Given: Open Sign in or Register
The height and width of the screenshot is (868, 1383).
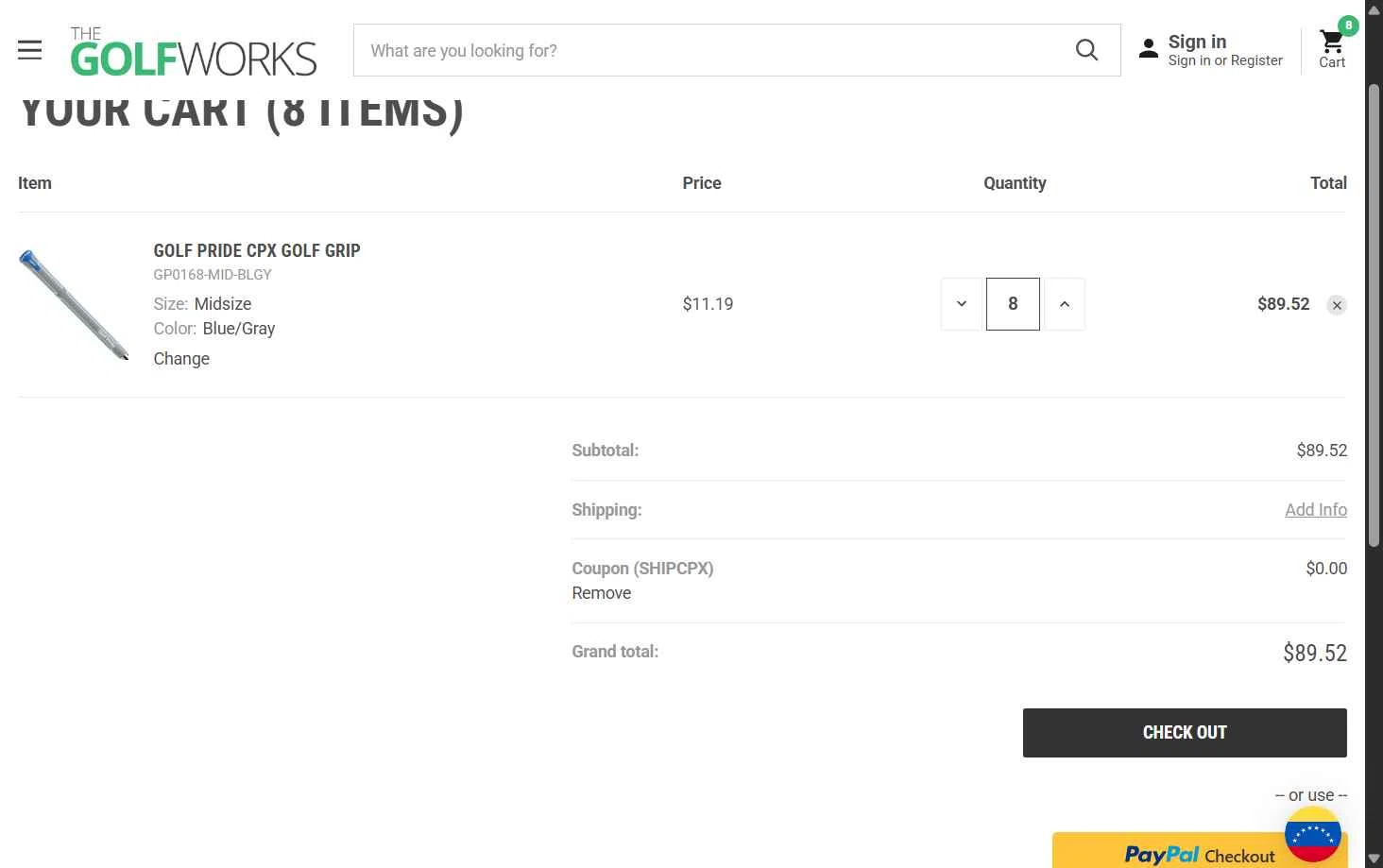Looking at the screenshot, I should coord(1225,60).
